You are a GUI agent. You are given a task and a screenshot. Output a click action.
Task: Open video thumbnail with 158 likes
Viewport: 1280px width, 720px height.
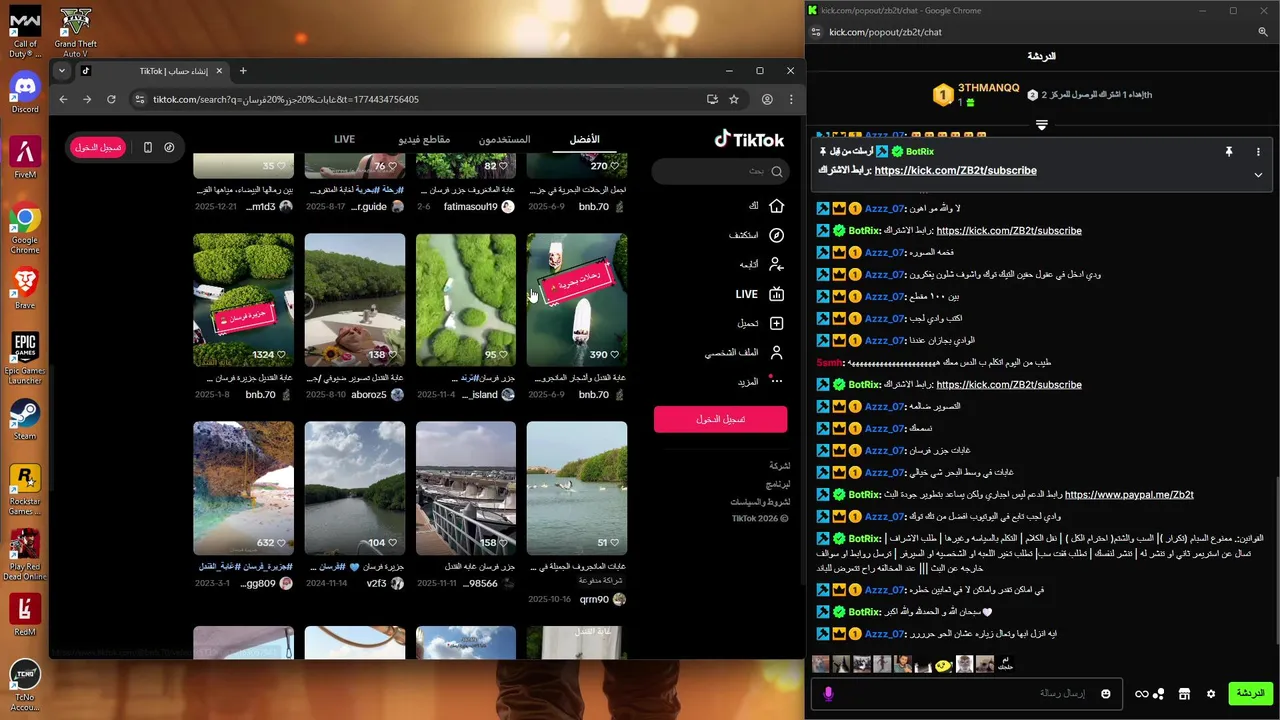click(x=466, y=488)
